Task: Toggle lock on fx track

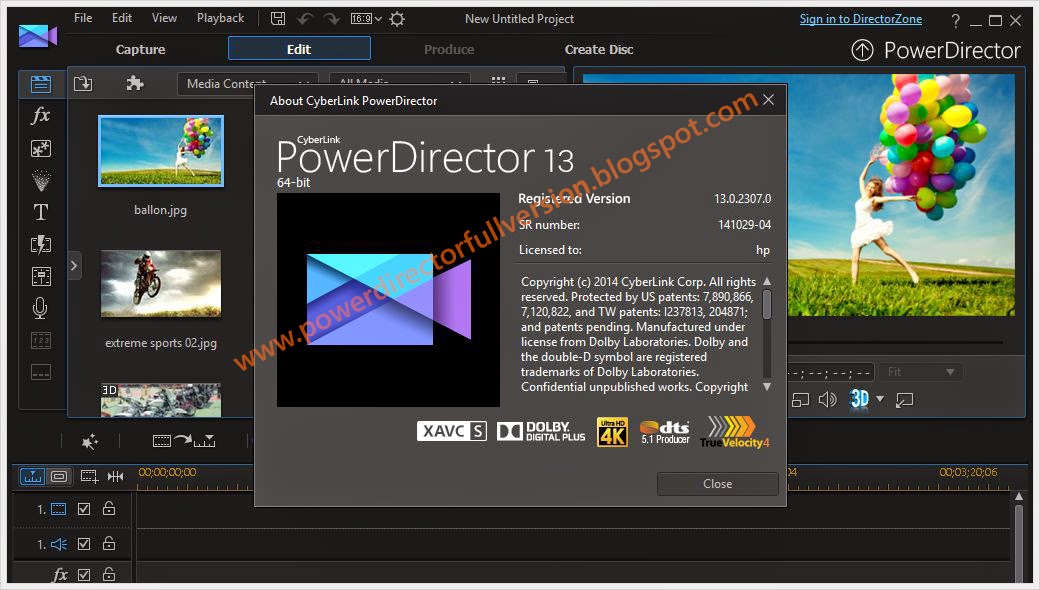Action: 109,574
